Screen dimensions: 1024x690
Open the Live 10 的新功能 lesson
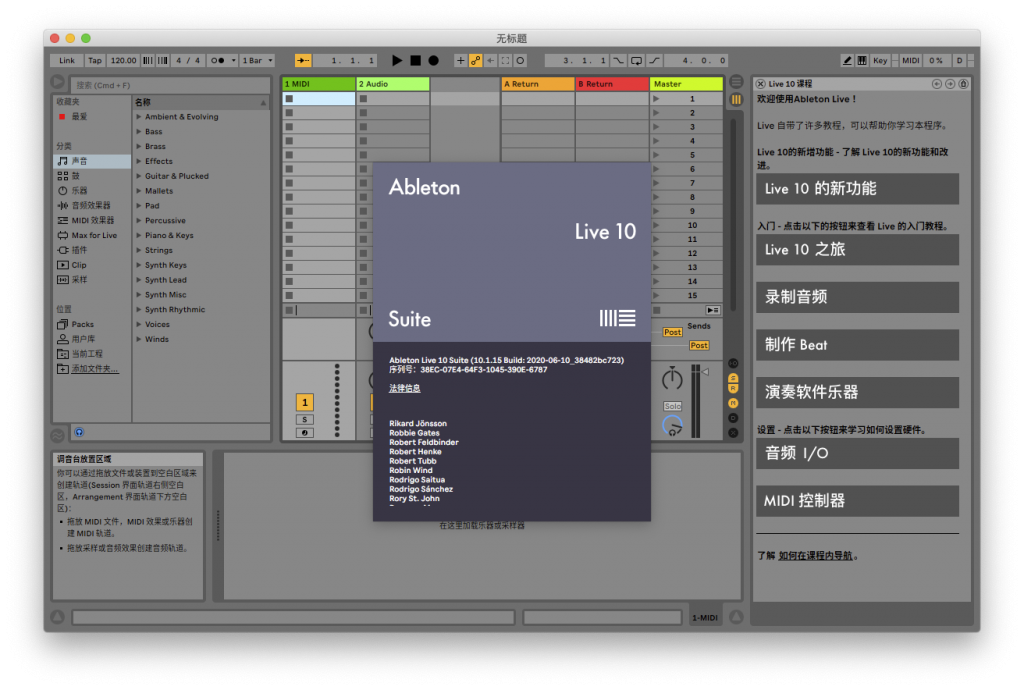tap(857, 189)
